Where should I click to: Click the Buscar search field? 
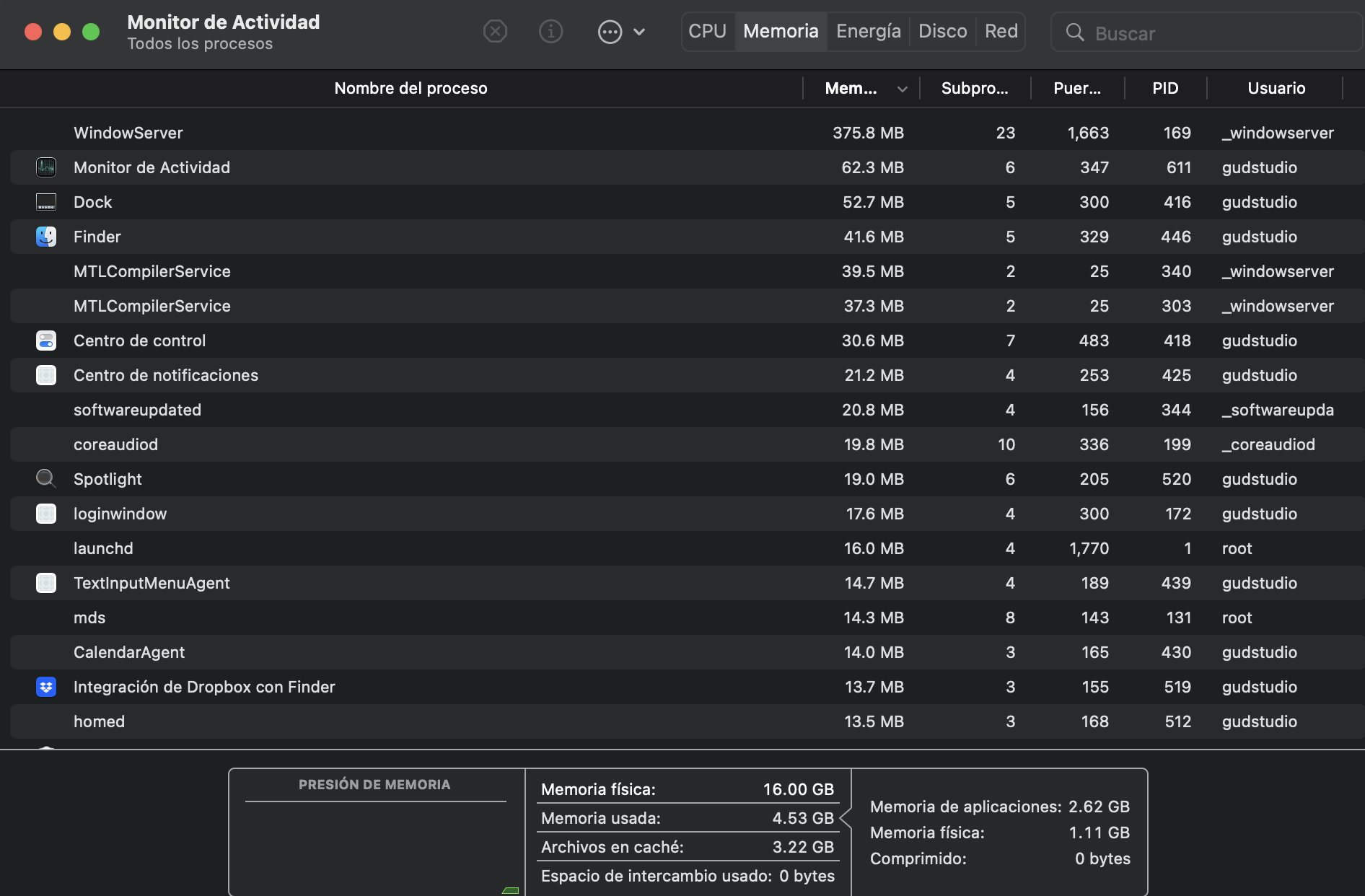coord(1212,33)
